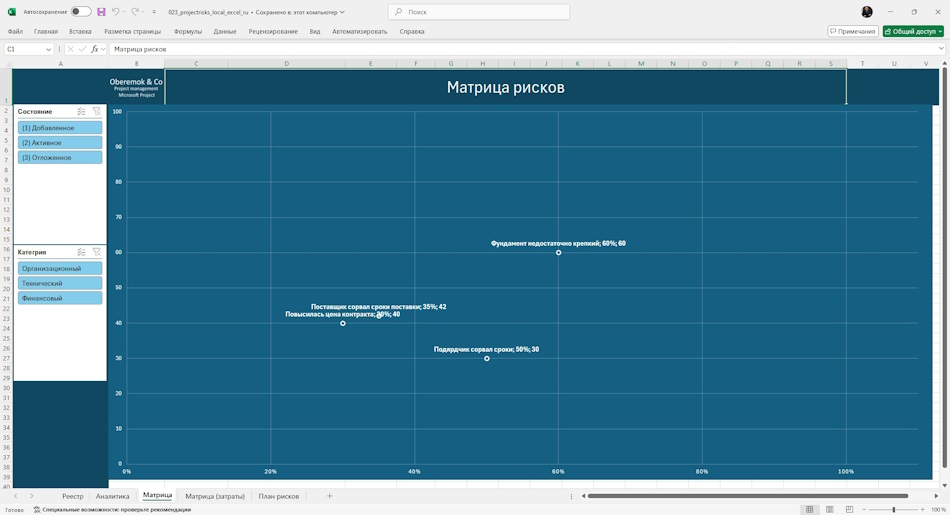Click the Поставщик сорвал сроки поставки label
The width and height of the screenshot is (950, 515).
click(x=379, y=307)
